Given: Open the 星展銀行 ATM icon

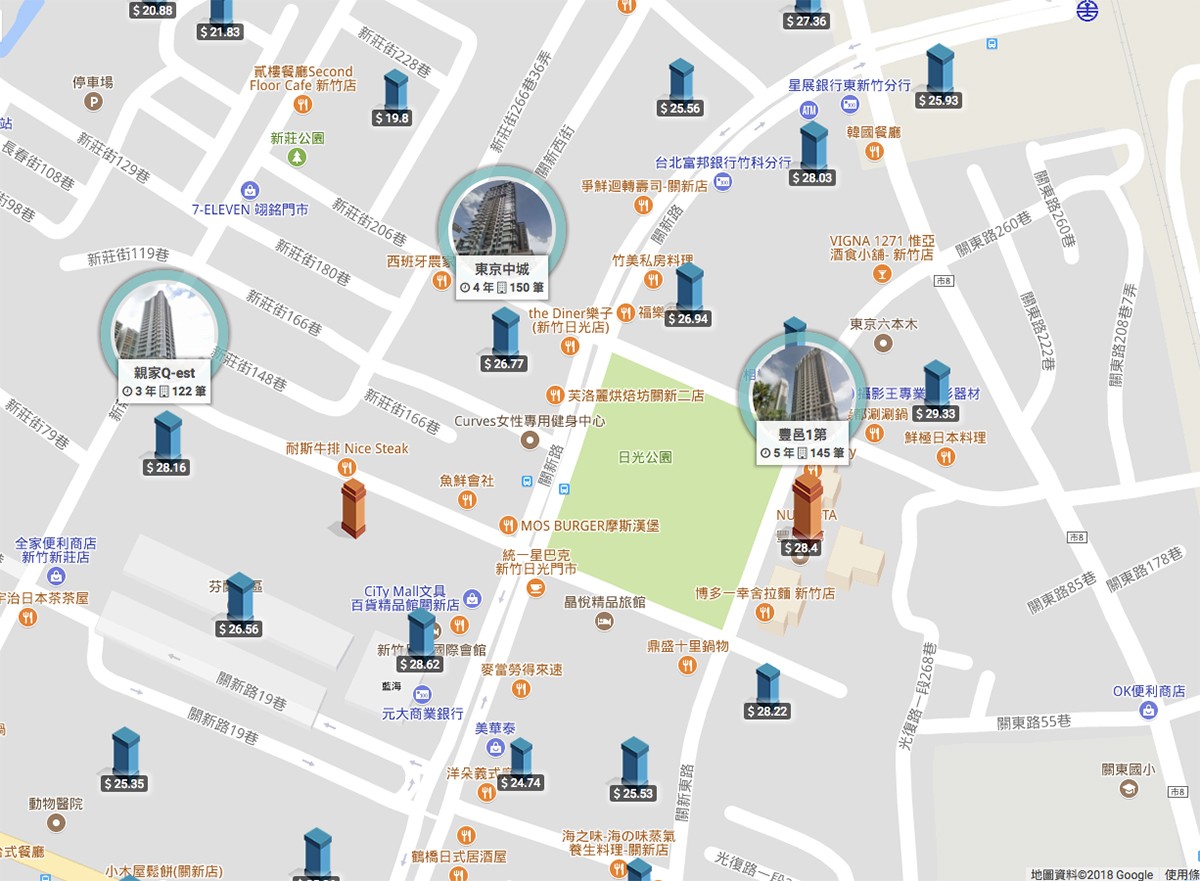Looking at the screenshot, I should click(809, 109).
